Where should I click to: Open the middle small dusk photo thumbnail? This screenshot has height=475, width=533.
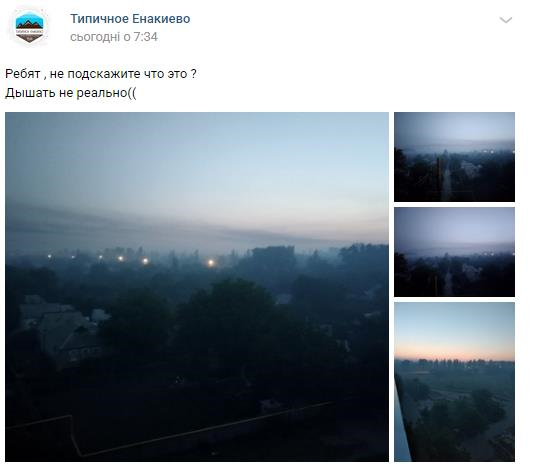[x=454, y=252]
